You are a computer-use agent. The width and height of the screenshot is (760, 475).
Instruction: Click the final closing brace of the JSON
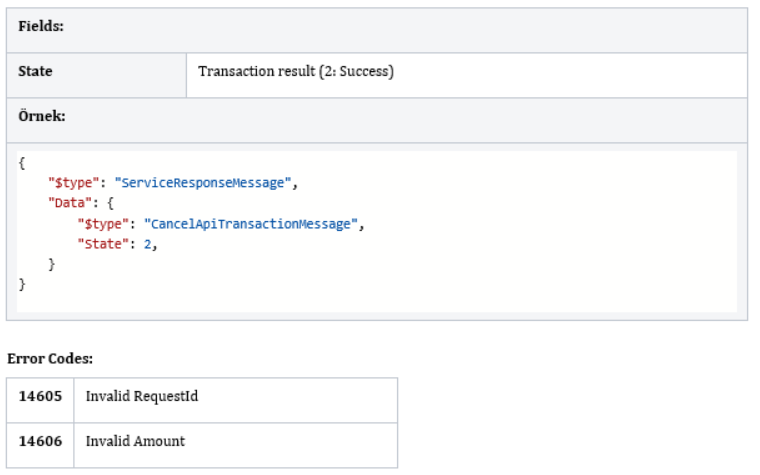click(21, 285)
